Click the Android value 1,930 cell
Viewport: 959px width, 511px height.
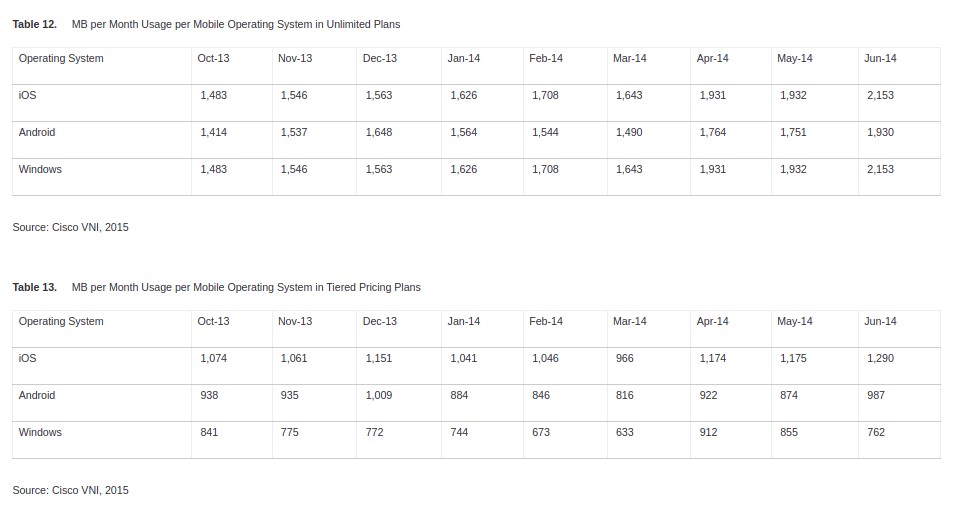[x=880, y=132]
